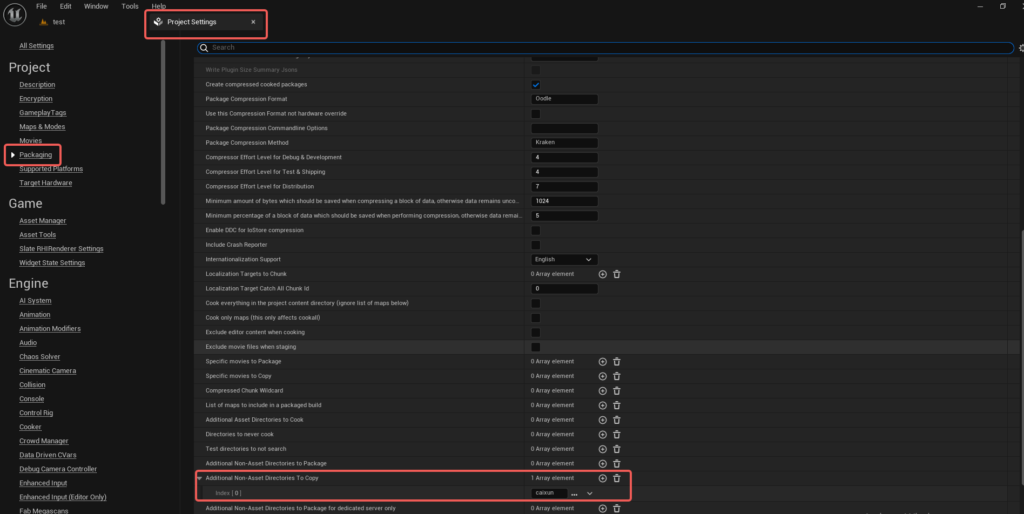Collapse Additional Non-Asset Directories To Copy
1024x514 pixels.
(x=199, y=479)
